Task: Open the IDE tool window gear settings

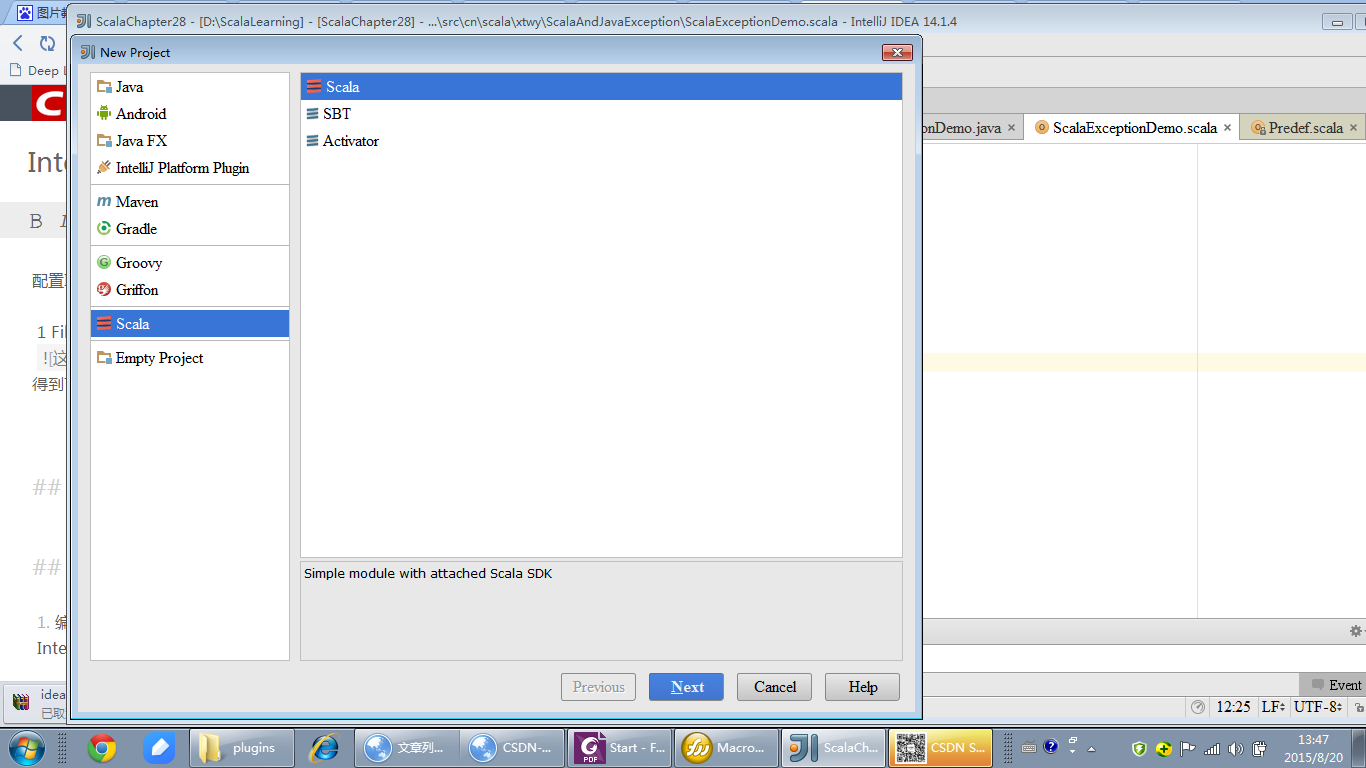Action: point(1357,631)
